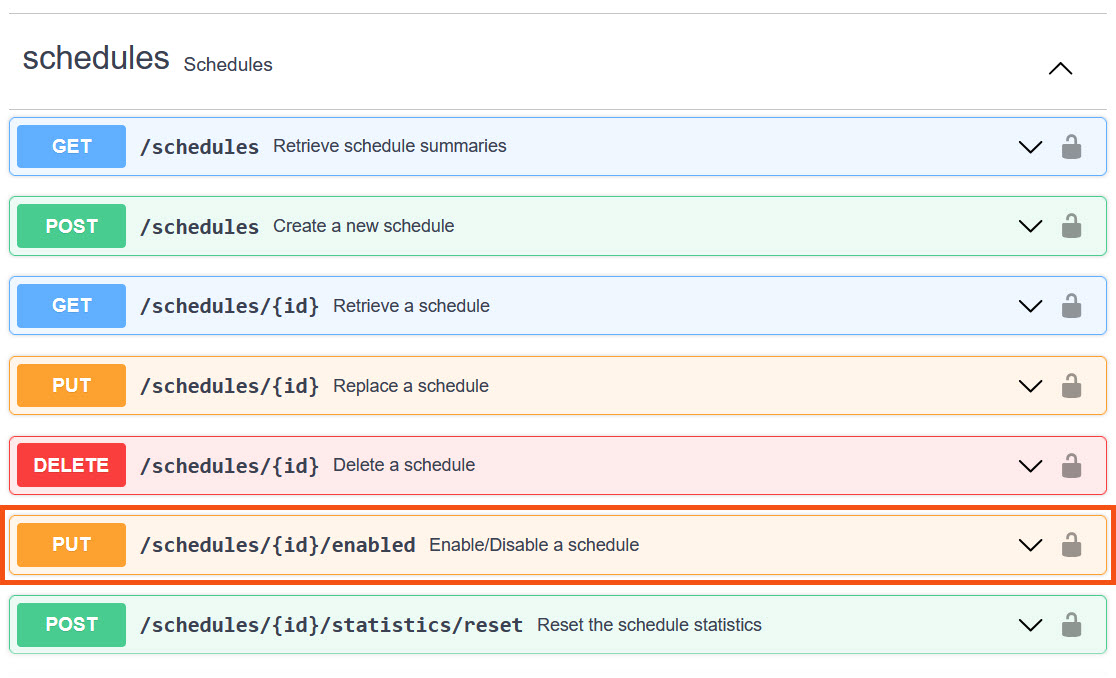This screenshot has height=678, width=1116.
Task: Click the schedules section heading
Action: (96, 58)
